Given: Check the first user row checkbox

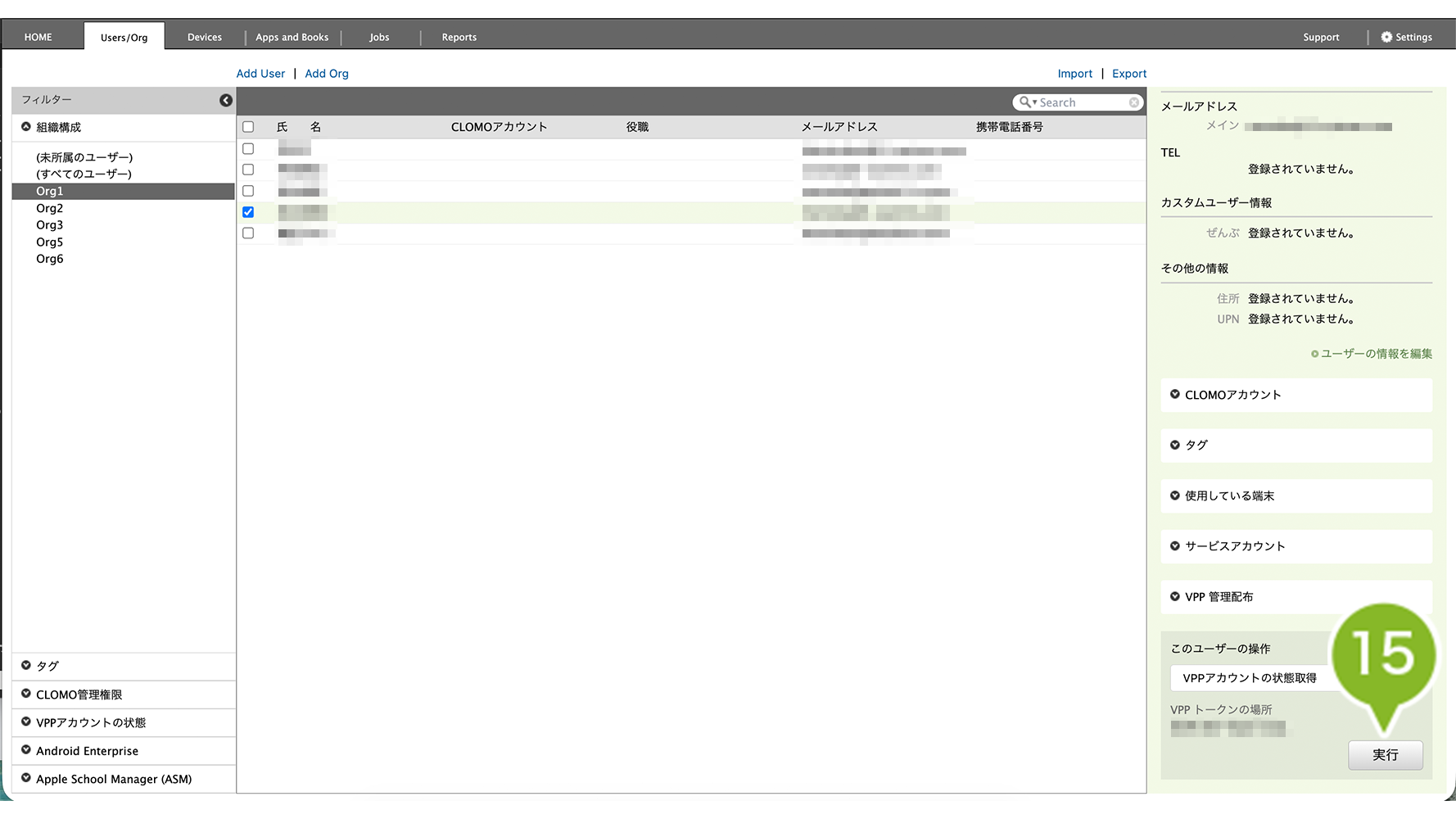Looking at the screenshot, I should coord(248,149).
